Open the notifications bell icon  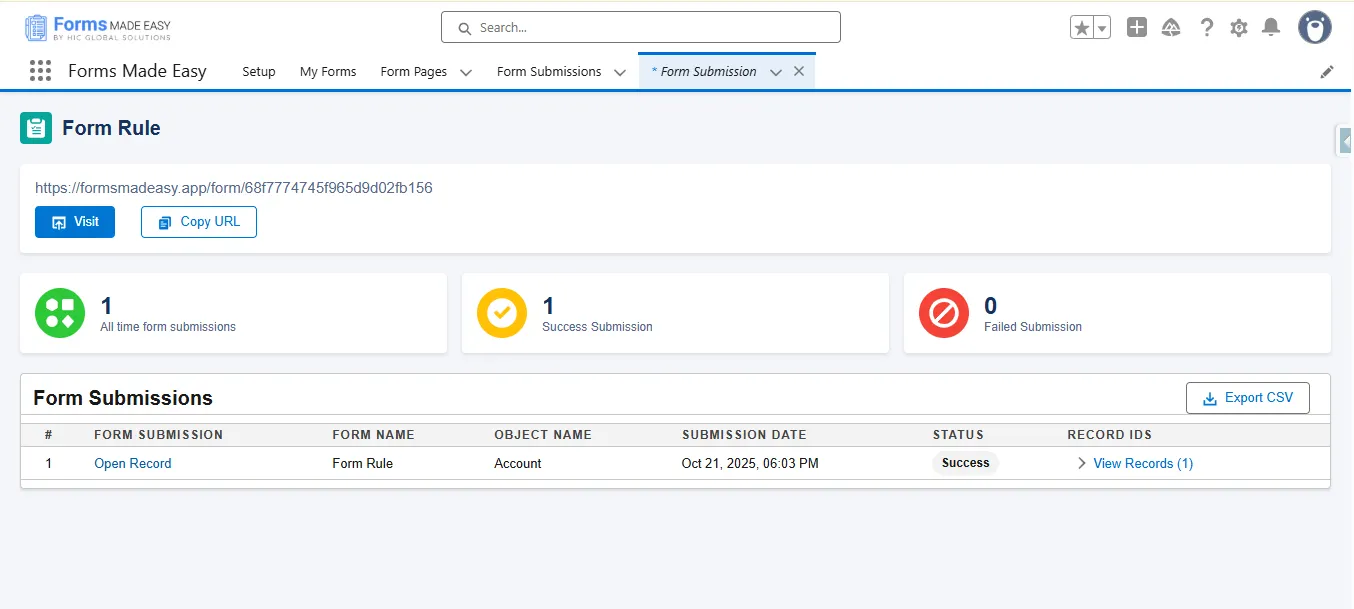click(1271, 28)
